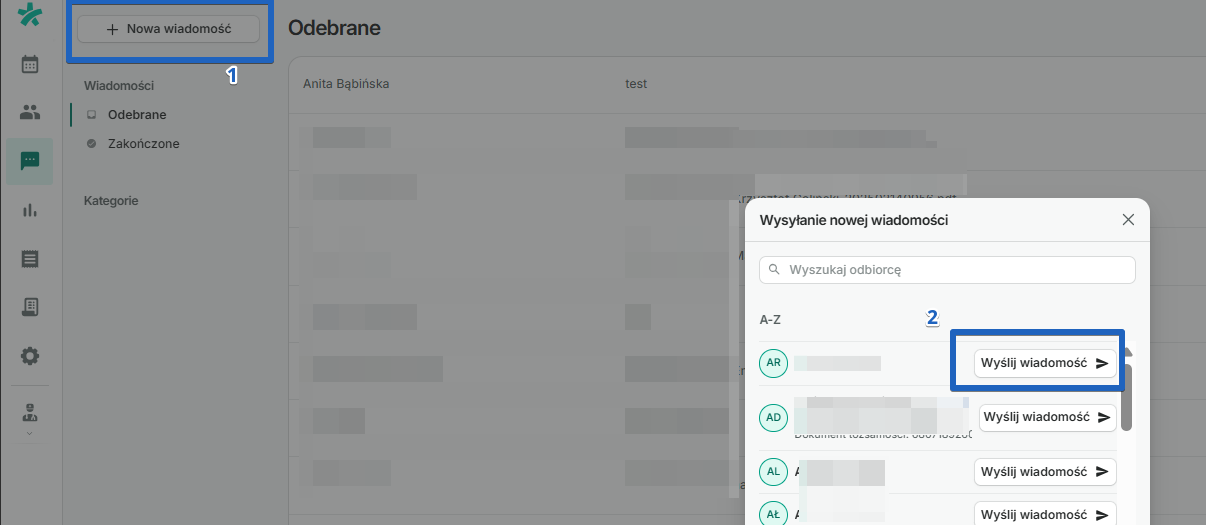Image resolution: width=1206 pixels, height=525 pixels.
Task: Open the message from Anita Bąbińska
Action: click(346, 84)
